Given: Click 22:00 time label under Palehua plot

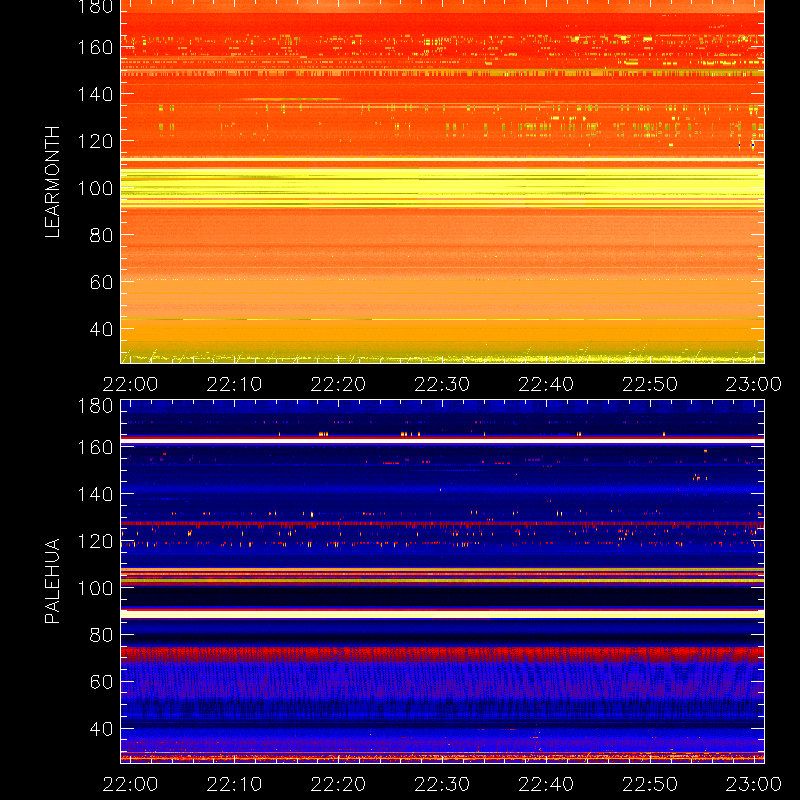Looking at the screenshot, I should click(130, 784).
